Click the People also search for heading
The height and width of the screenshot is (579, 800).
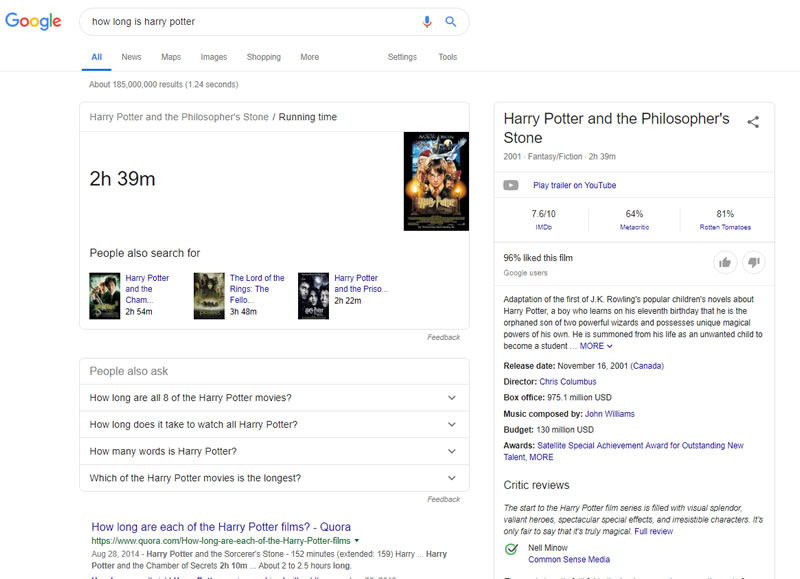tap(145, 253)
